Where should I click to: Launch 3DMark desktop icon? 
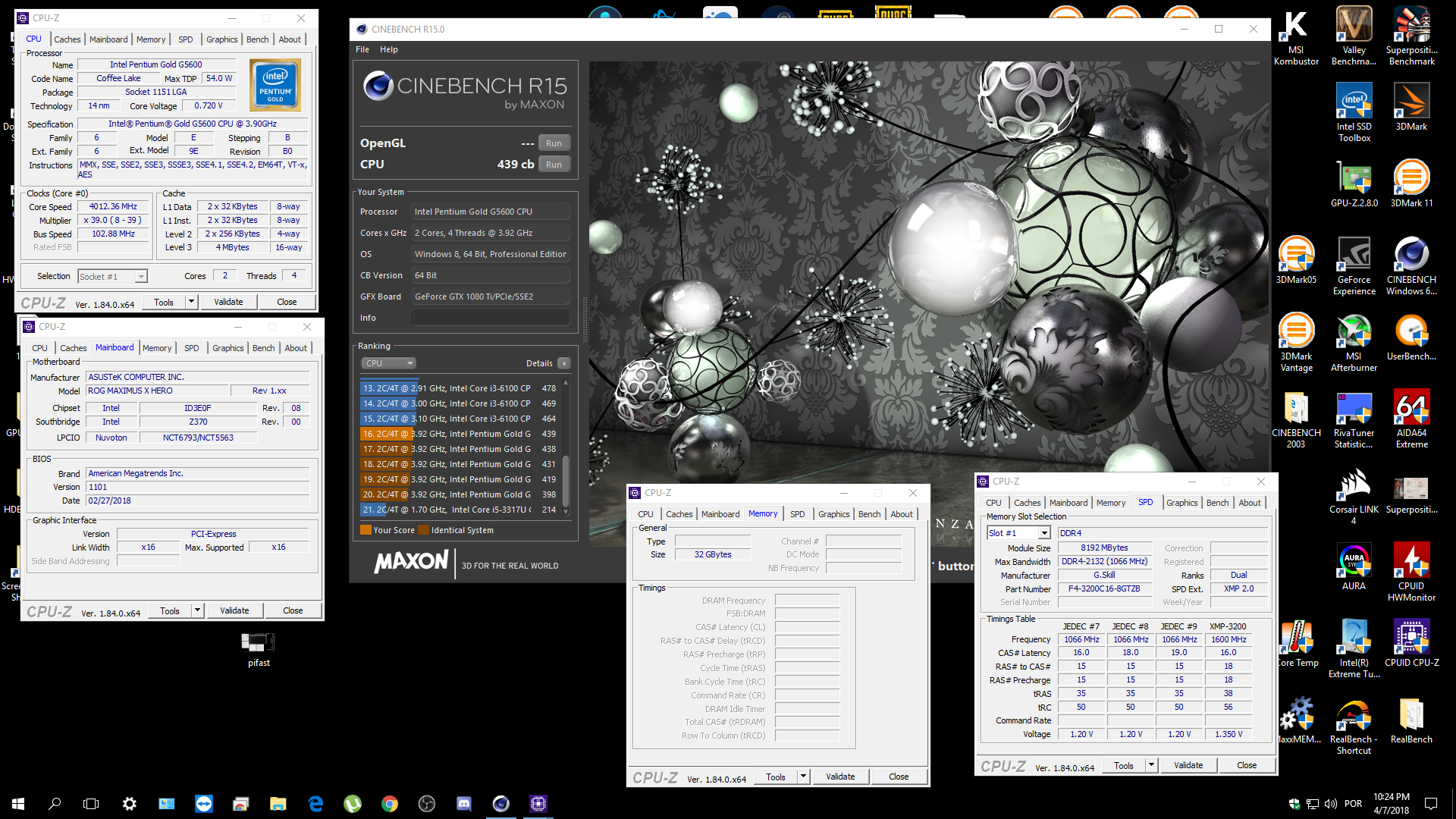1411,107
